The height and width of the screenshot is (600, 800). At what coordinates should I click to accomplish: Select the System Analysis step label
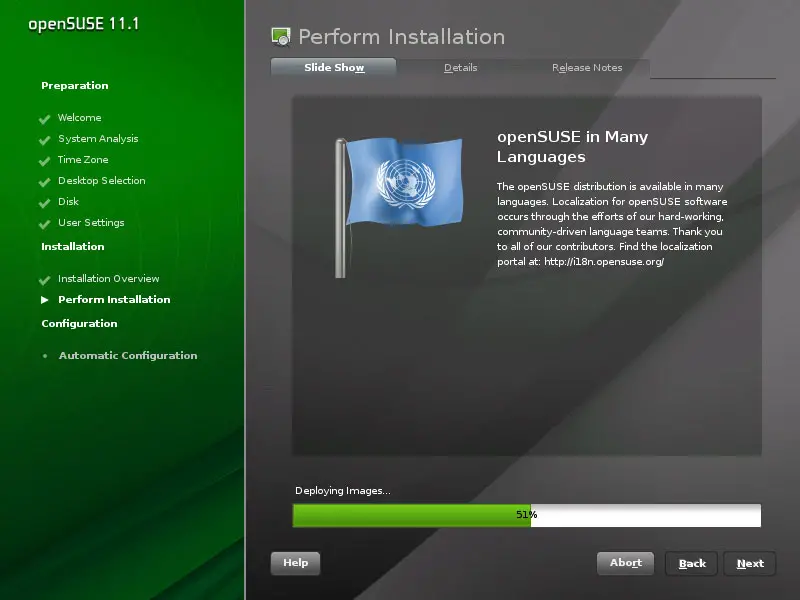click(x=98, y=139)
